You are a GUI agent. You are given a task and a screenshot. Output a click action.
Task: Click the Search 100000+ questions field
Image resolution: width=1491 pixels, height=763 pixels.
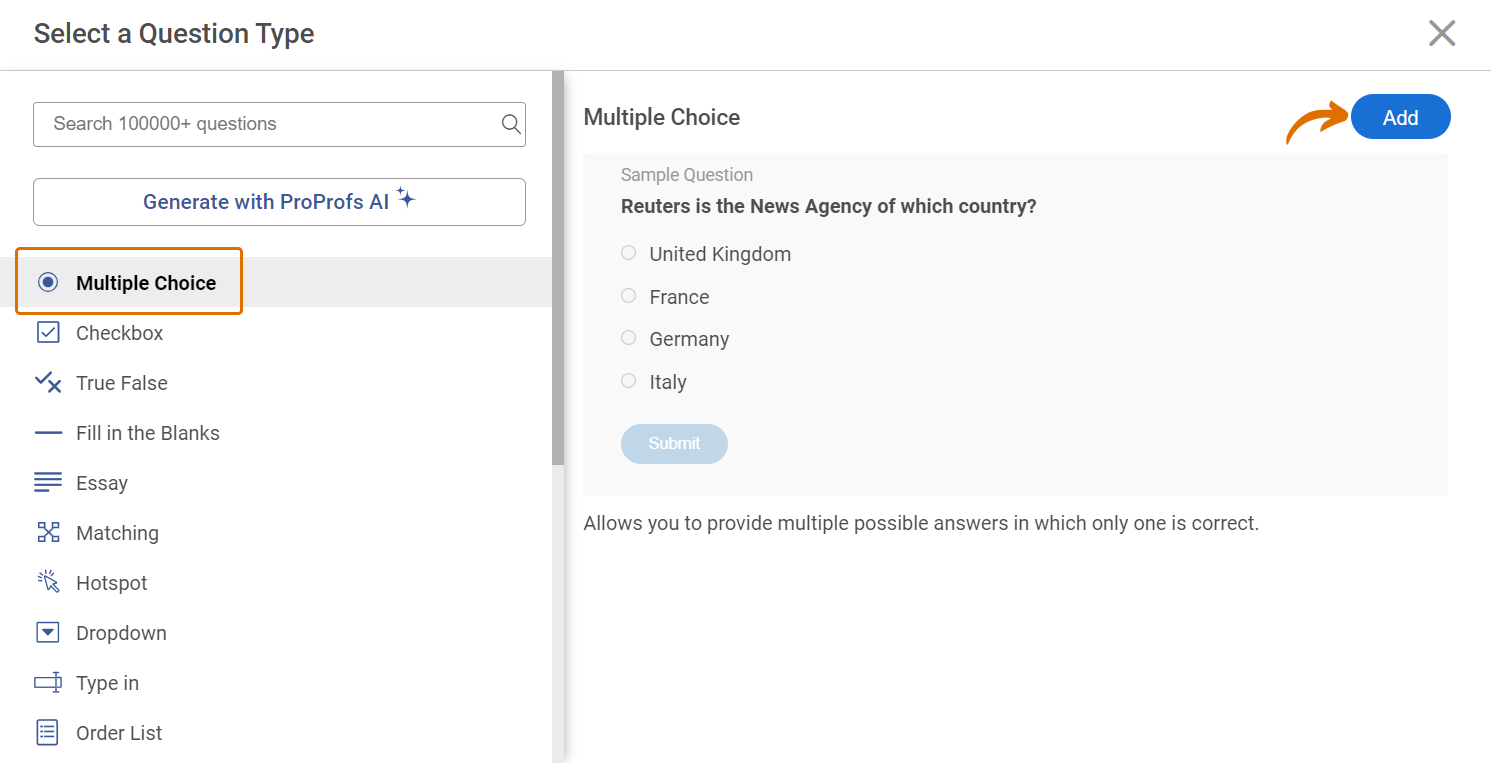[x=265, y=124]
